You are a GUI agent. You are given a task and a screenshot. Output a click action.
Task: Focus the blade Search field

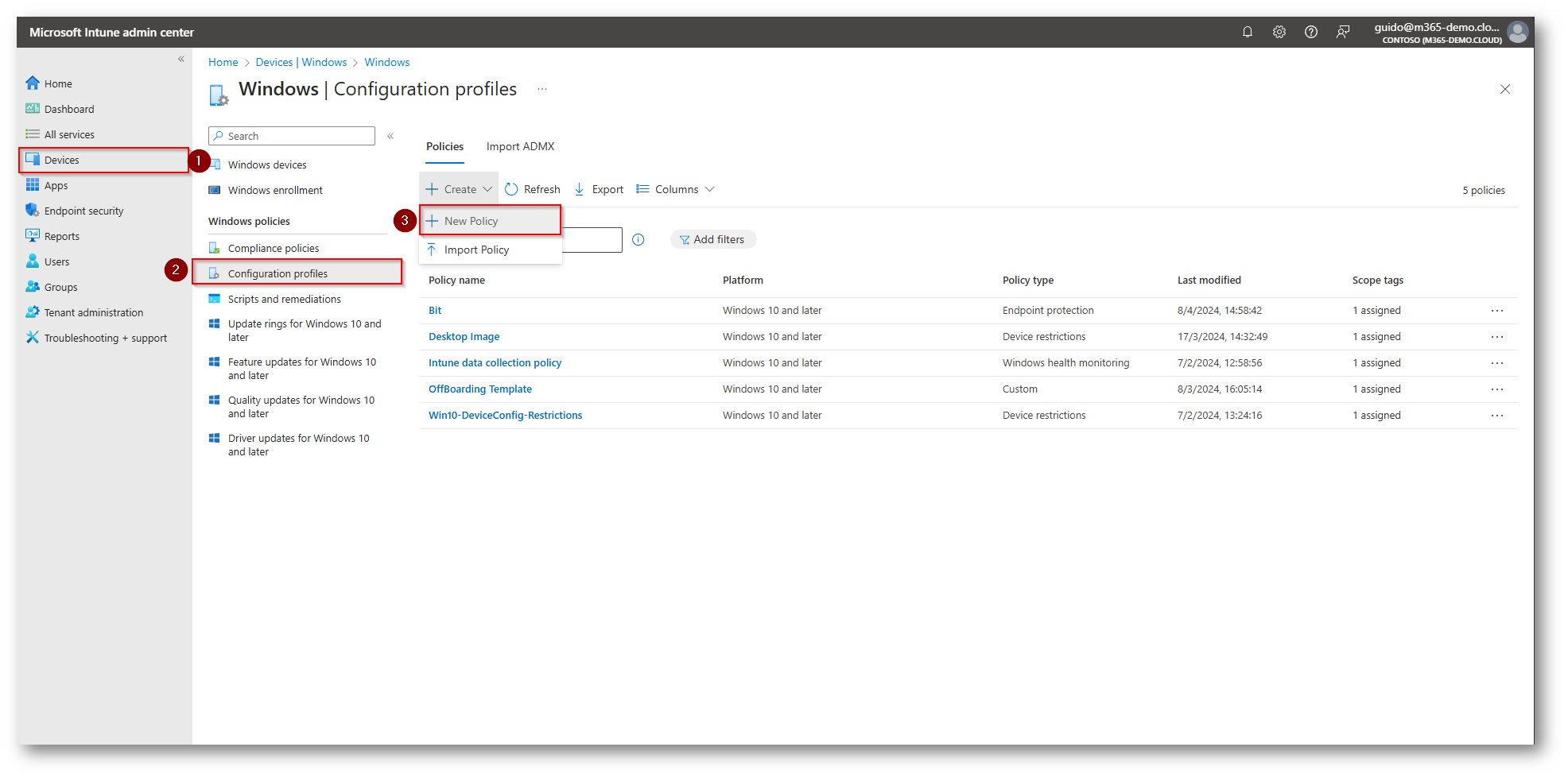(x=292, y=136)
